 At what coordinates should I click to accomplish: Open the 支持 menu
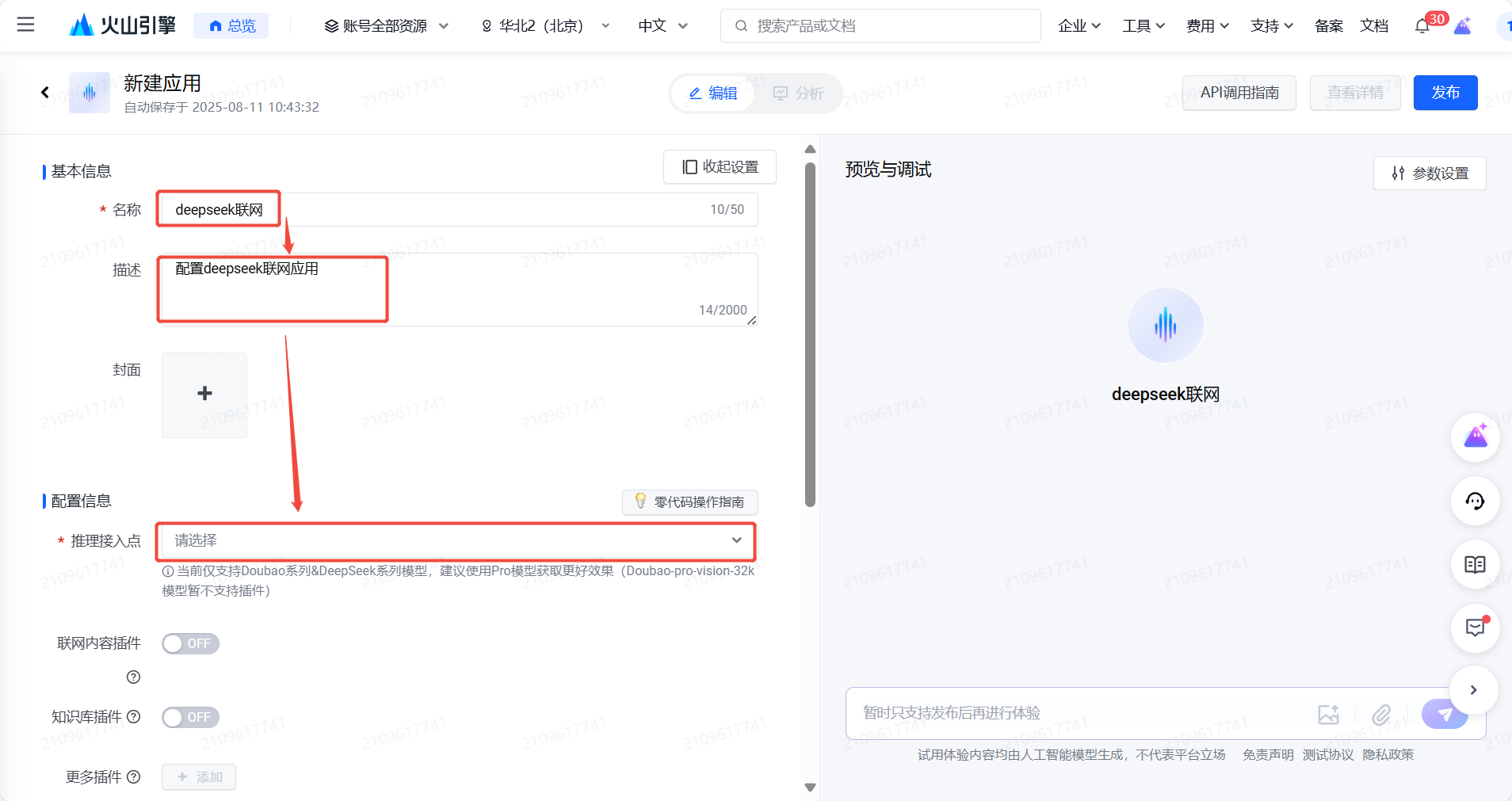point(1272,26)
